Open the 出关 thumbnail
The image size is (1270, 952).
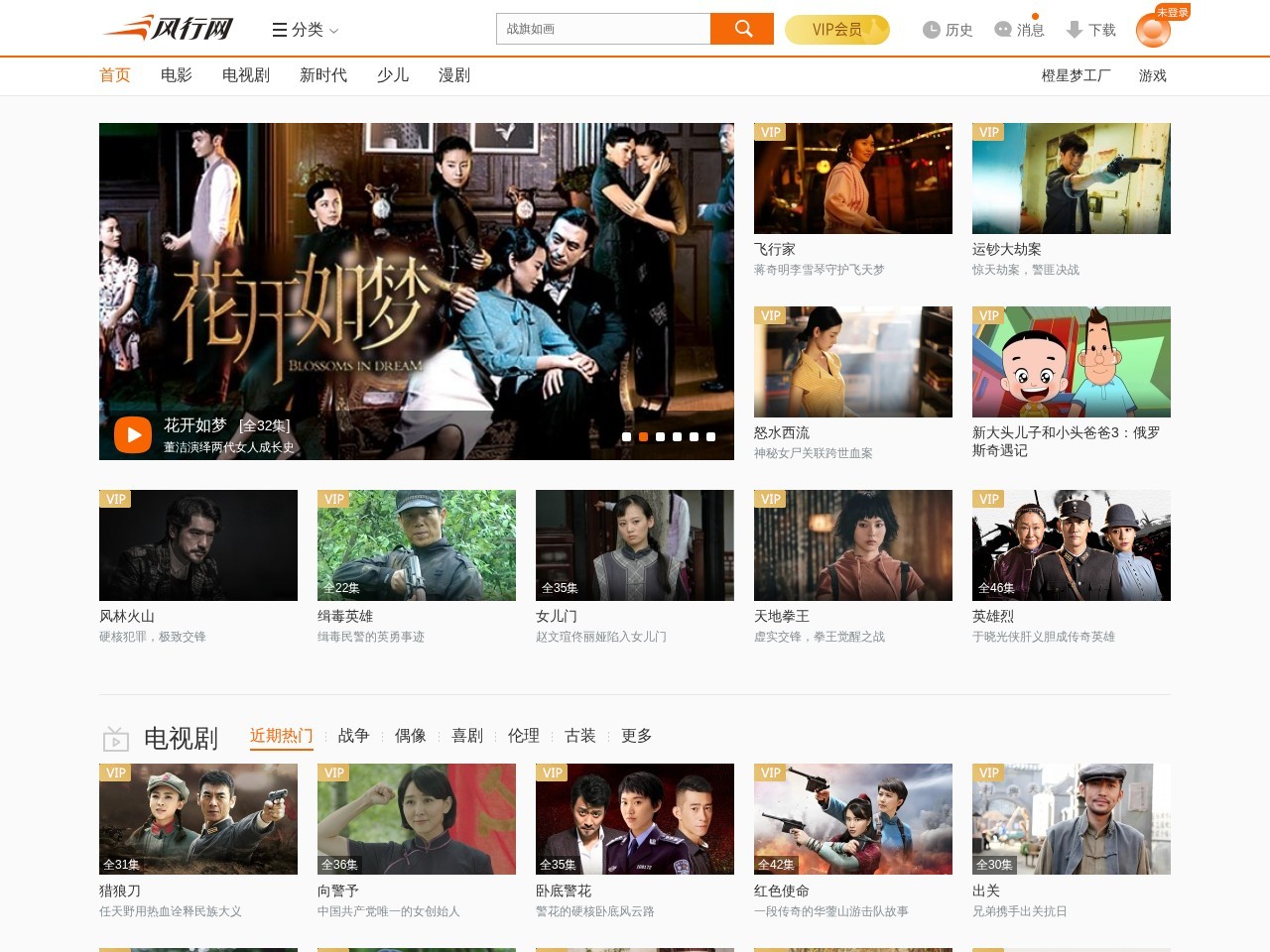[1072, 819]
